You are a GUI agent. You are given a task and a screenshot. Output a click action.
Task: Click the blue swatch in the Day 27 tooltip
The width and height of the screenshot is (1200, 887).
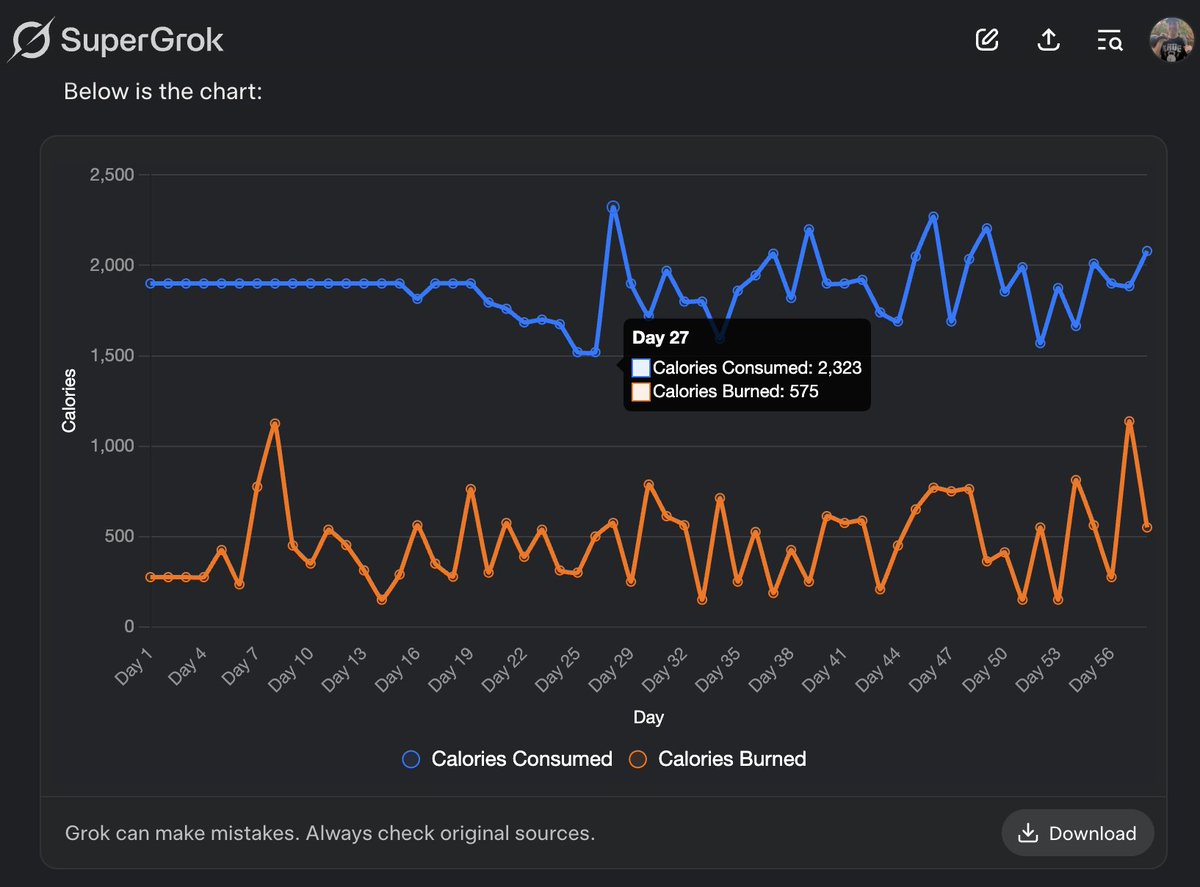(641, 367)
